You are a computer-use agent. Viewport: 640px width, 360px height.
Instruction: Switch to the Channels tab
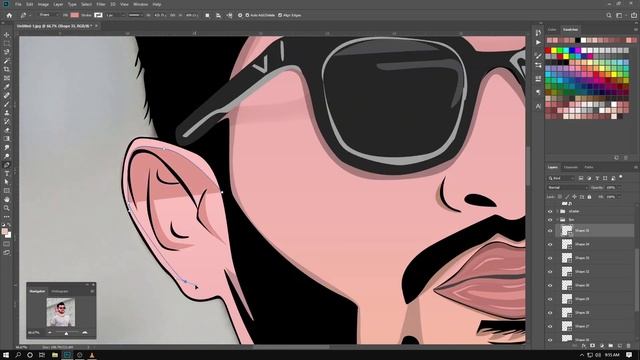[571, 167]
